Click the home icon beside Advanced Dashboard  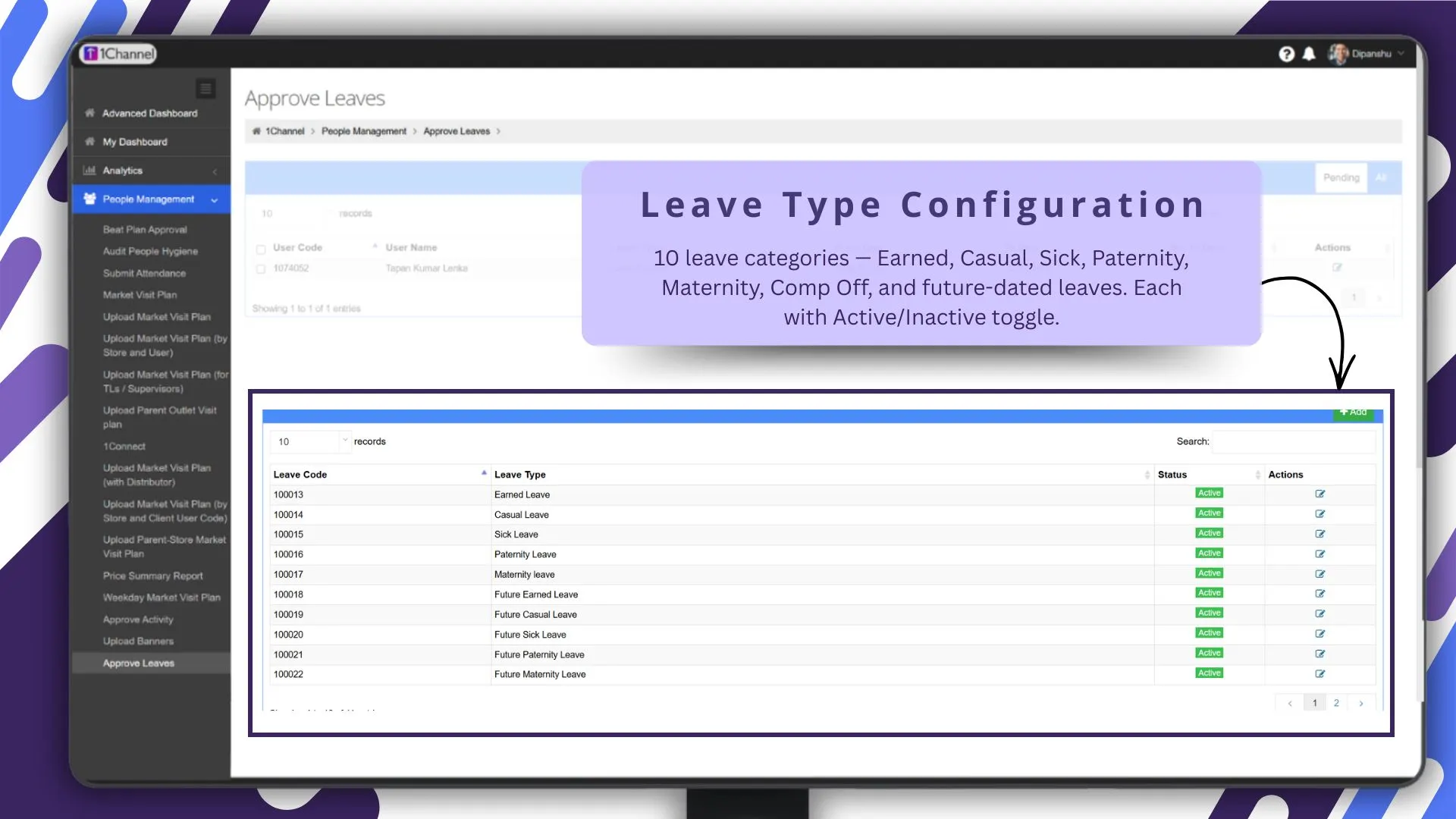click(89, 112)
